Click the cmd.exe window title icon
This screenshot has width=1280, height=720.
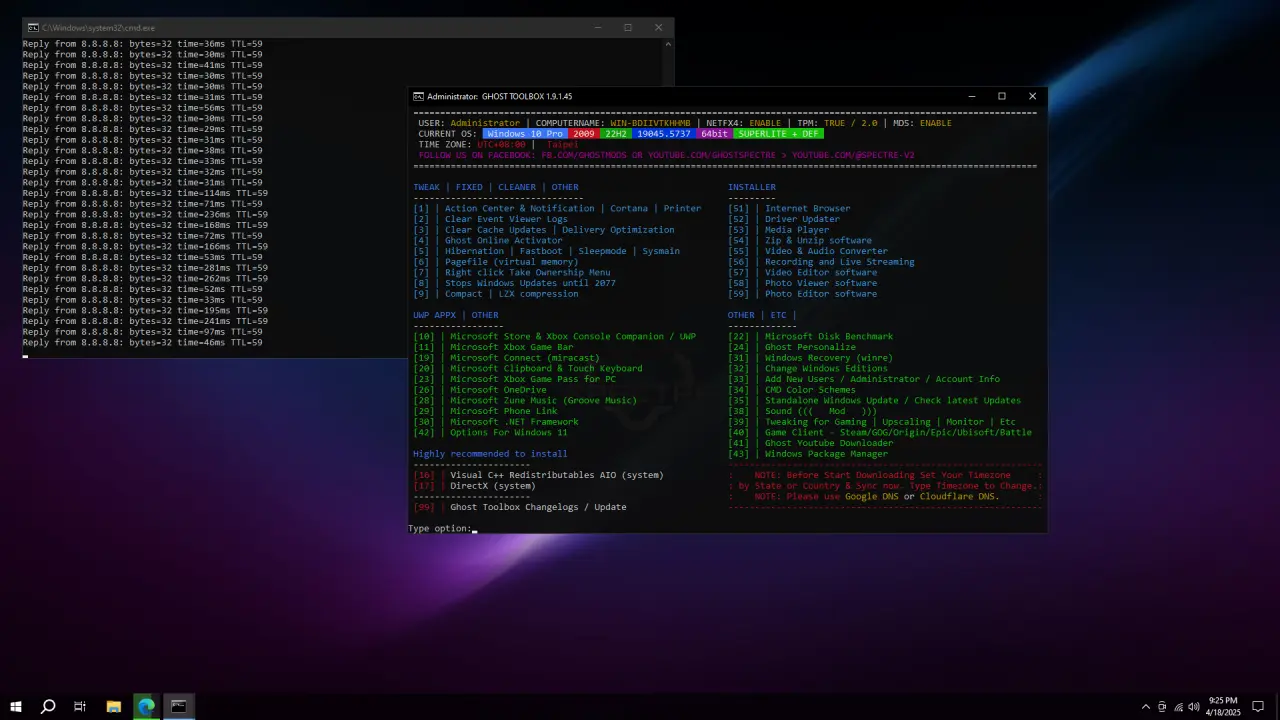point(33,28)
